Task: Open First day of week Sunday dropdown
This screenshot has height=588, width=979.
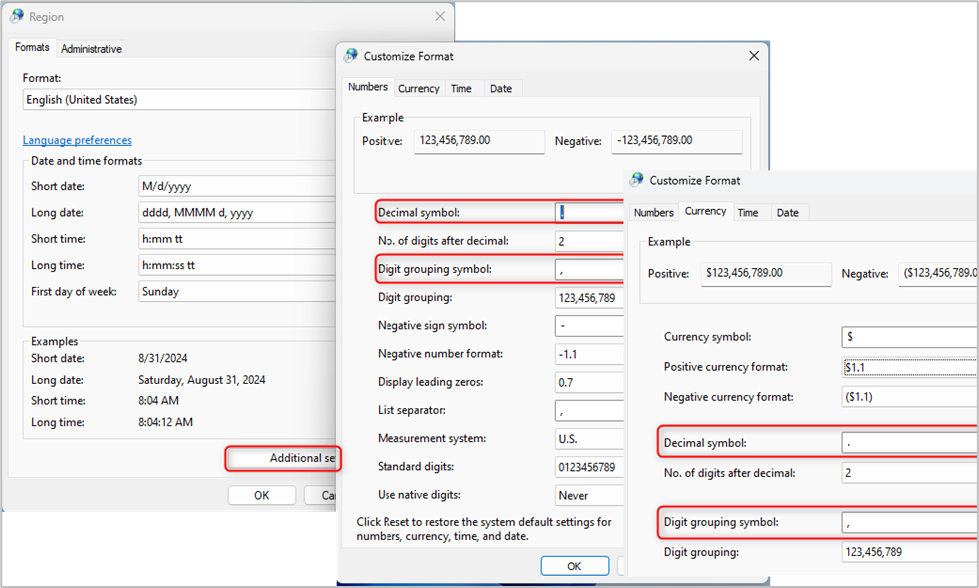Action: [238, 292]
